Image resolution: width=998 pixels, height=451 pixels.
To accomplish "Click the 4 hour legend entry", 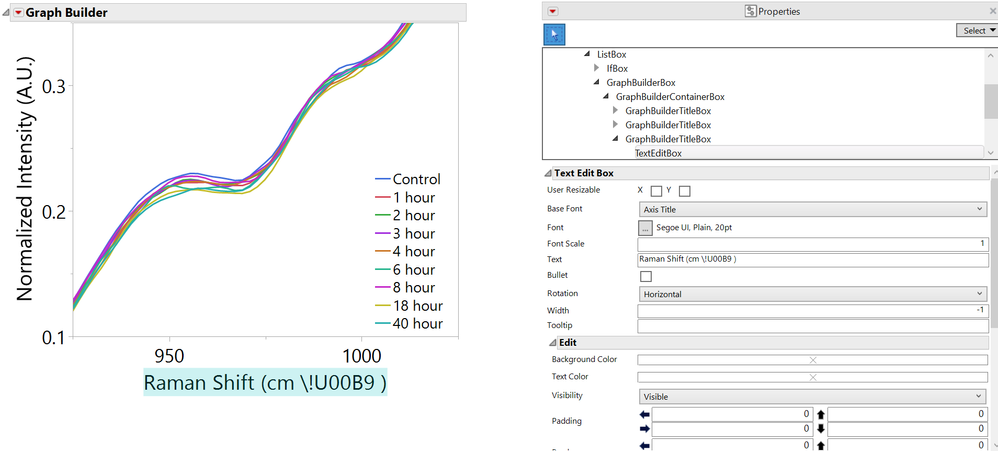I will 405,252.
